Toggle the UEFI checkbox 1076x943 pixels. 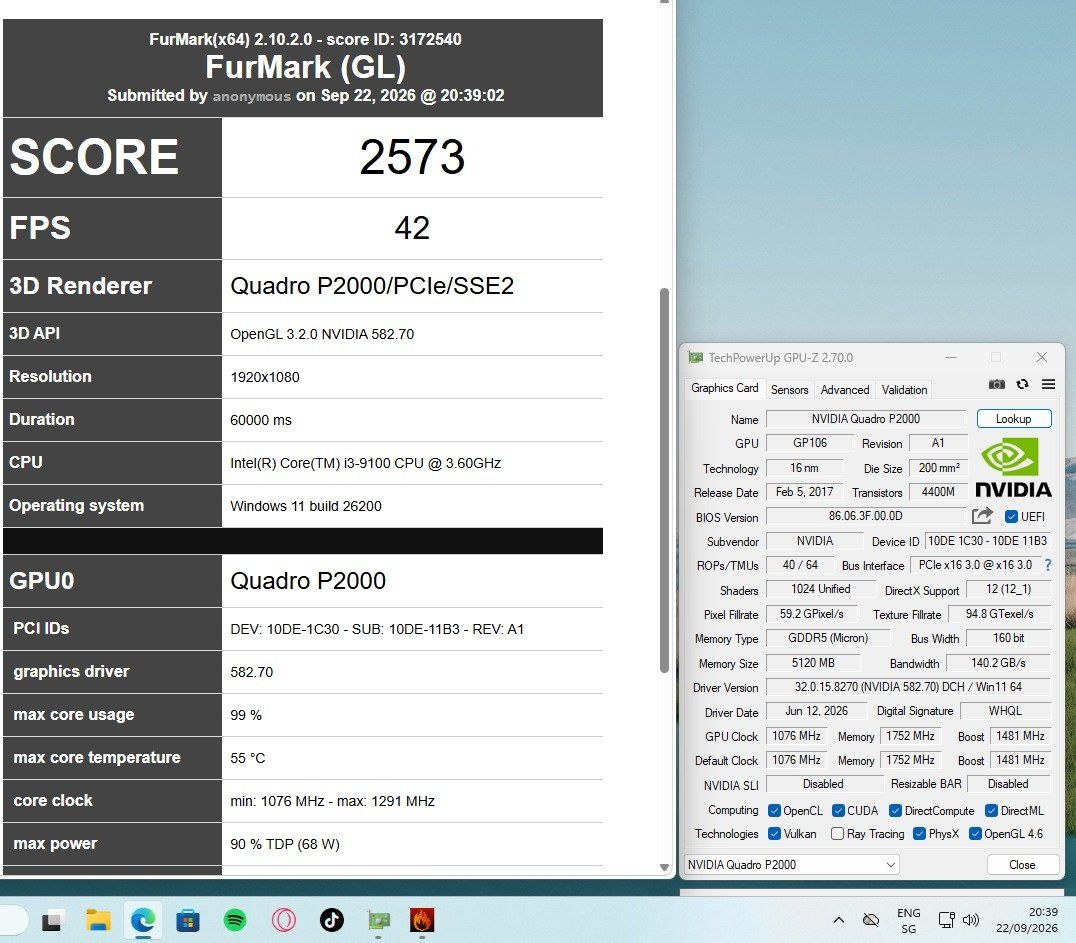point(1011,517)
